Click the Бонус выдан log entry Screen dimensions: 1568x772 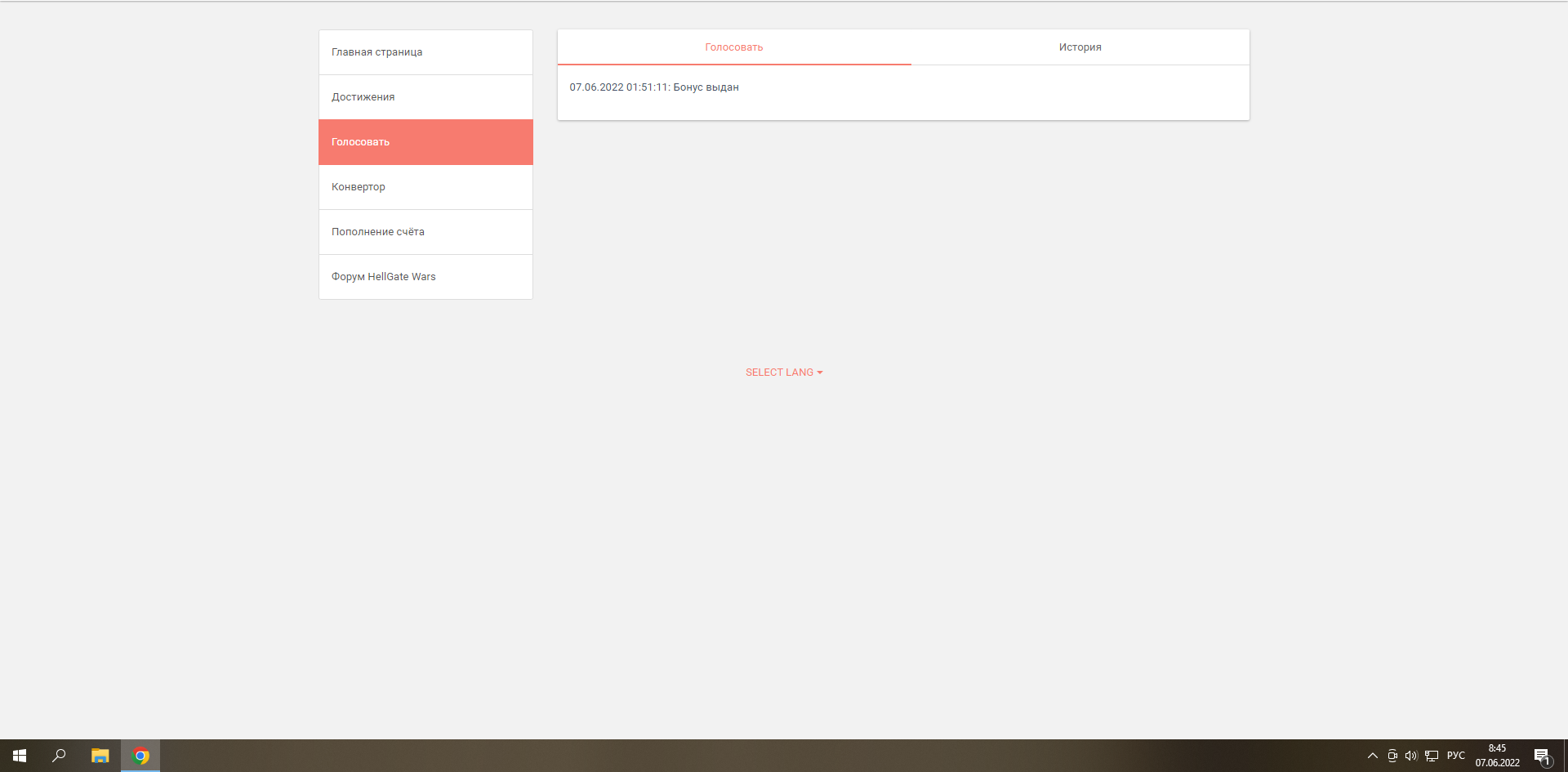point(654,87)
